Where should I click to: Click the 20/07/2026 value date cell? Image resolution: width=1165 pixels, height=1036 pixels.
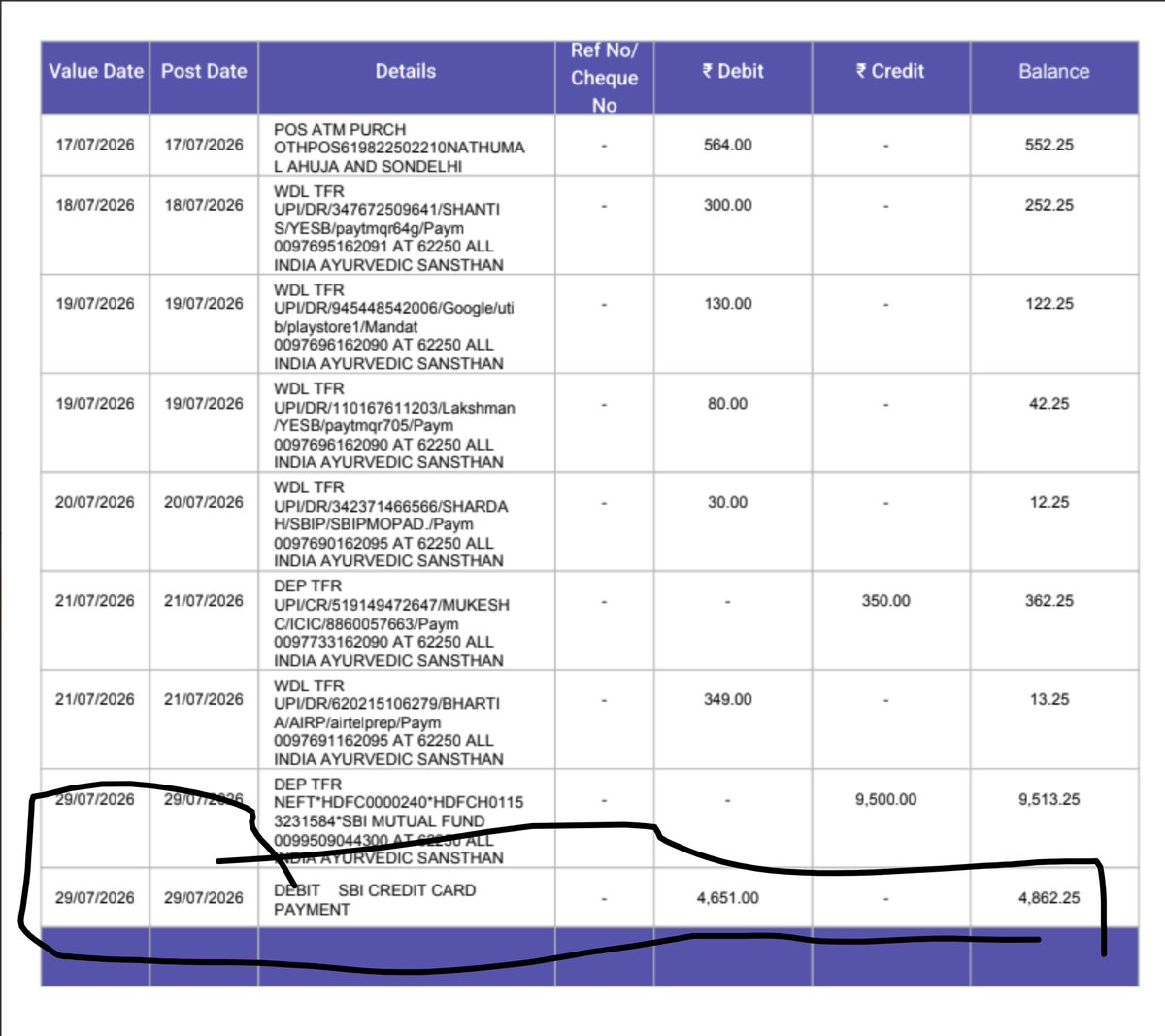pyautogui.click(x=95, y=502)
